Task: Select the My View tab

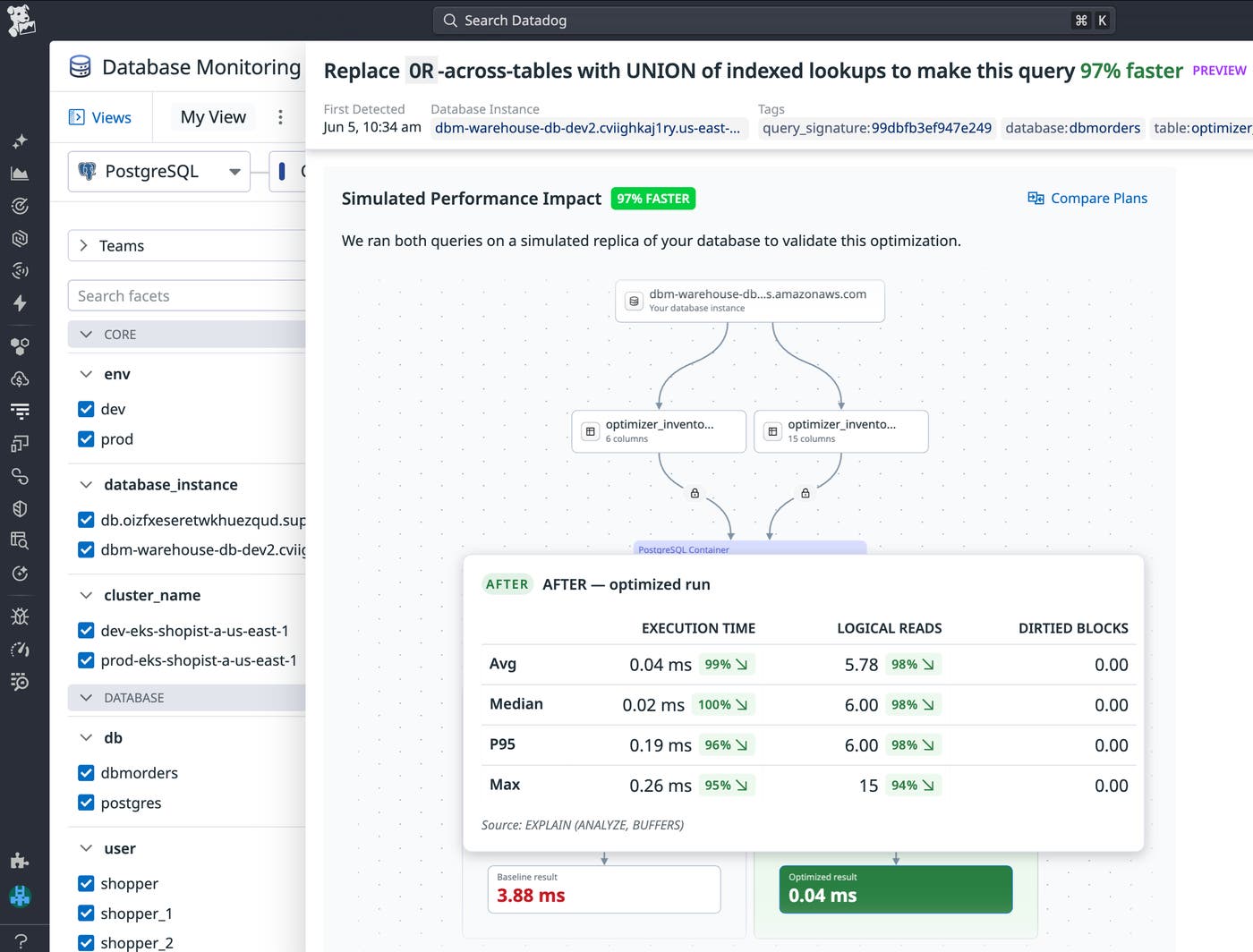Action: [x=213, y=117]
